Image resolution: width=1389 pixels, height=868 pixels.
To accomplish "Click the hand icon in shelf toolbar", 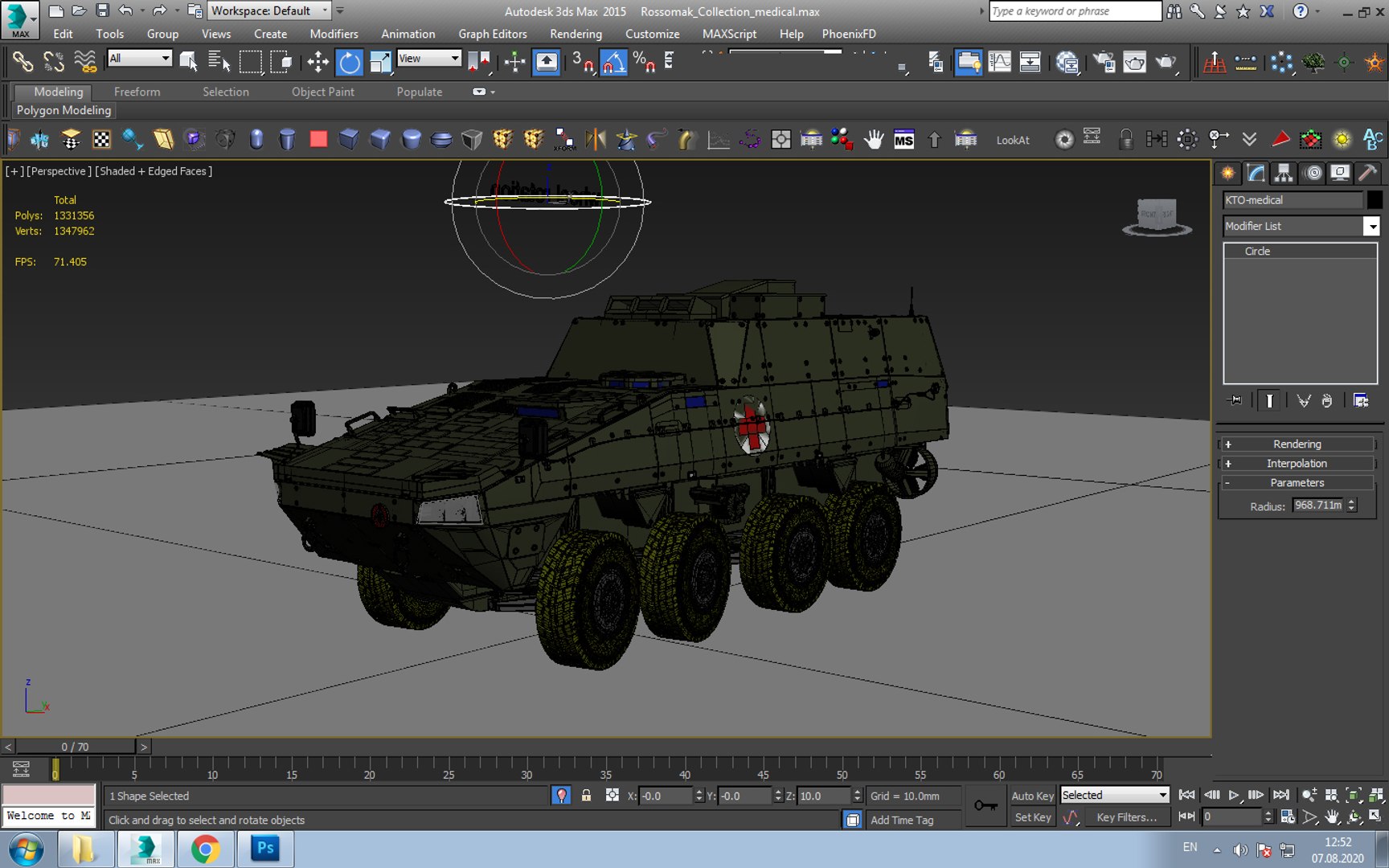I will [873, 140].
